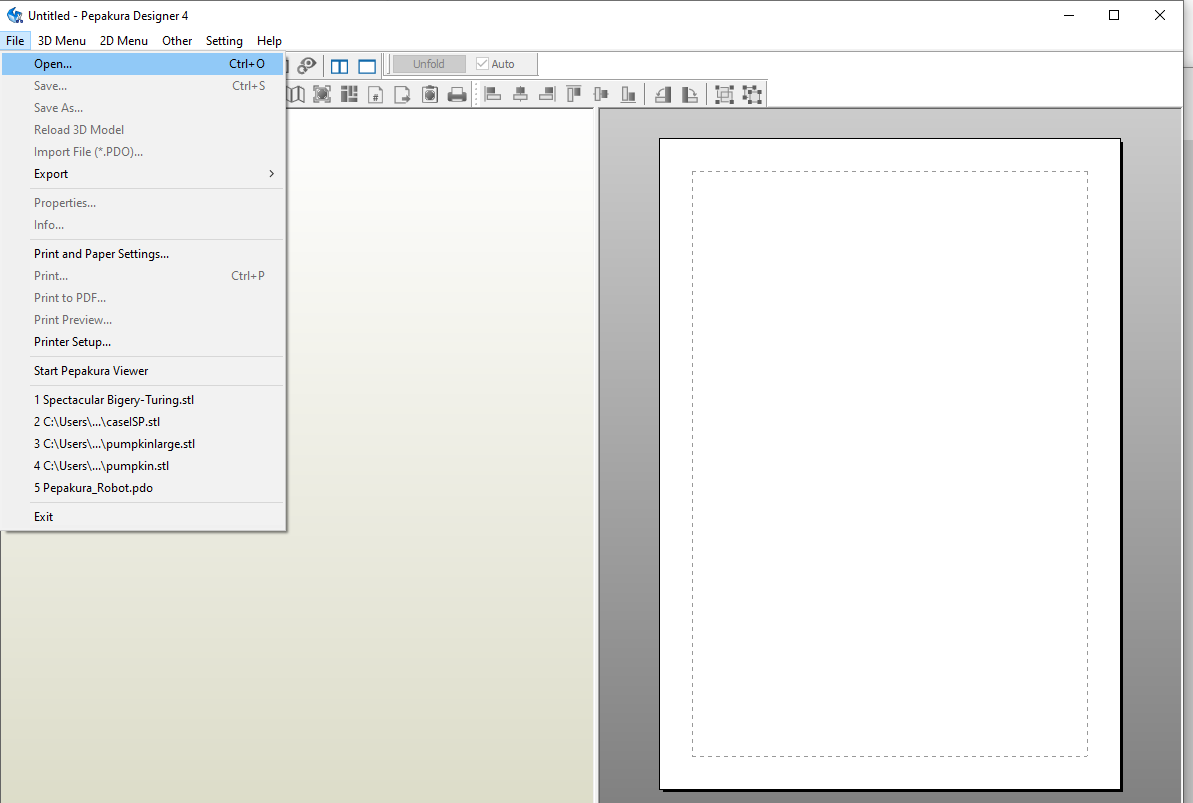Switch to split two-pane window layout
This screenshot has width=1193, height=803.
coord(339,66)
